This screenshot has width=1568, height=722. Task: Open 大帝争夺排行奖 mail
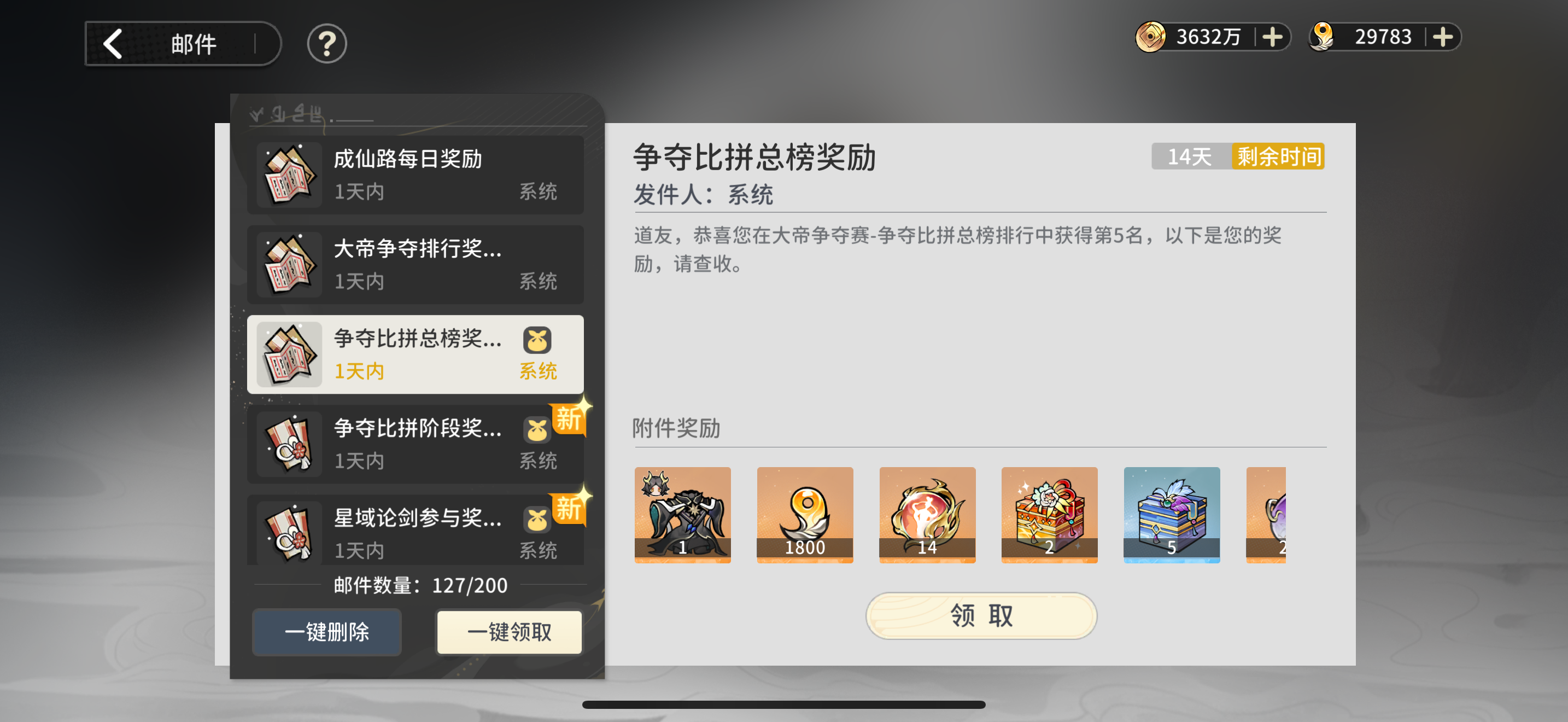(415, 264)
